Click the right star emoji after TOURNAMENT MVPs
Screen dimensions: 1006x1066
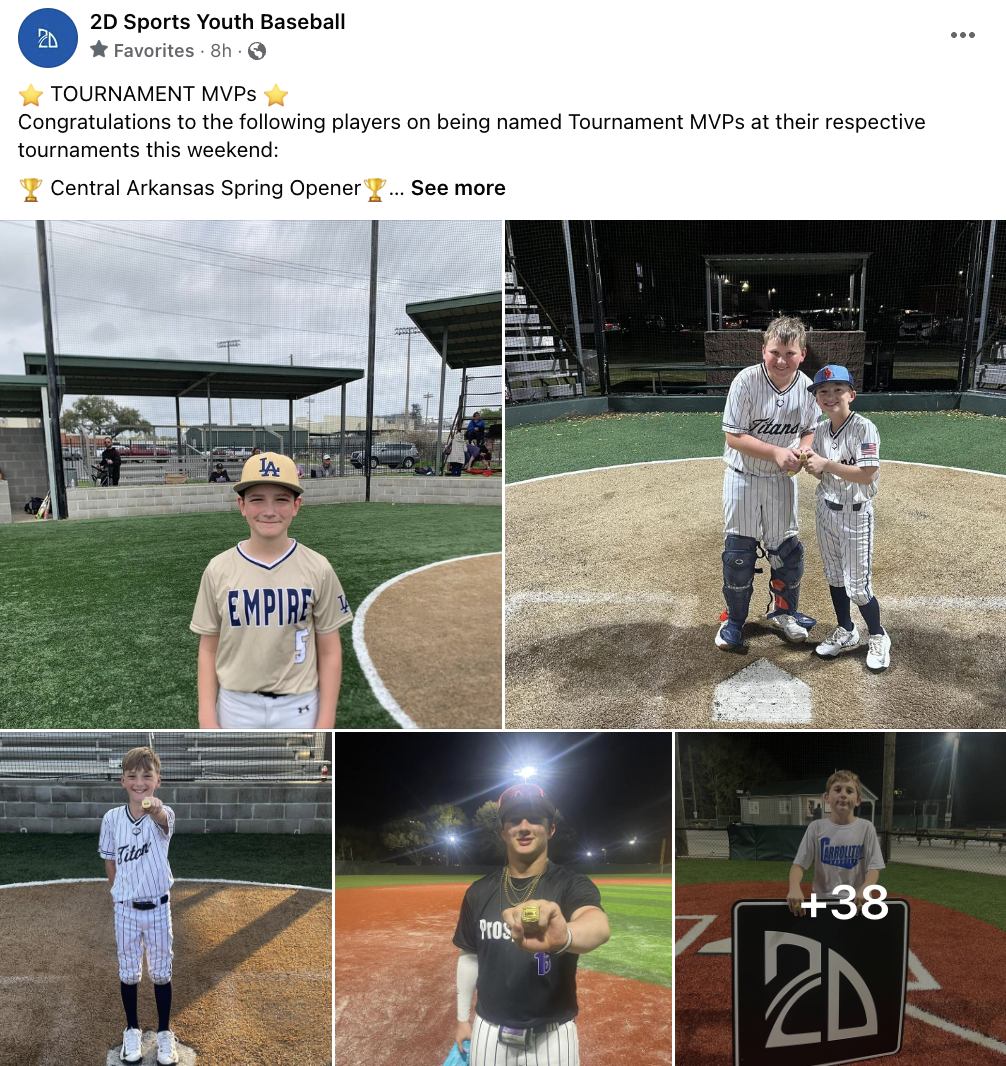click(x=276, y=94)
